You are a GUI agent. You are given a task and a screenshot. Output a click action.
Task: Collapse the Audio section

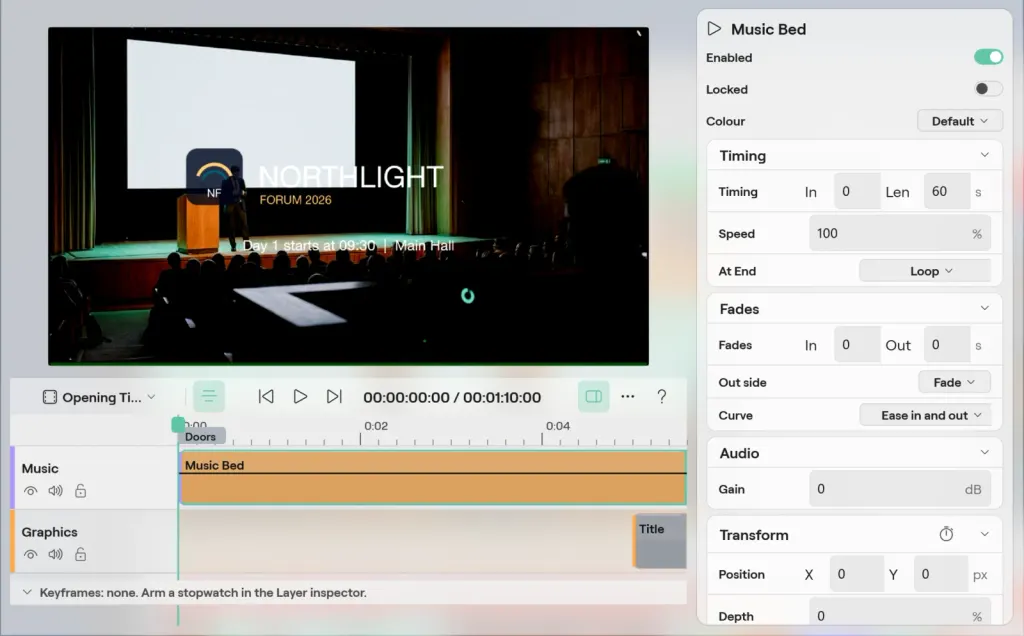pos(984,453)
